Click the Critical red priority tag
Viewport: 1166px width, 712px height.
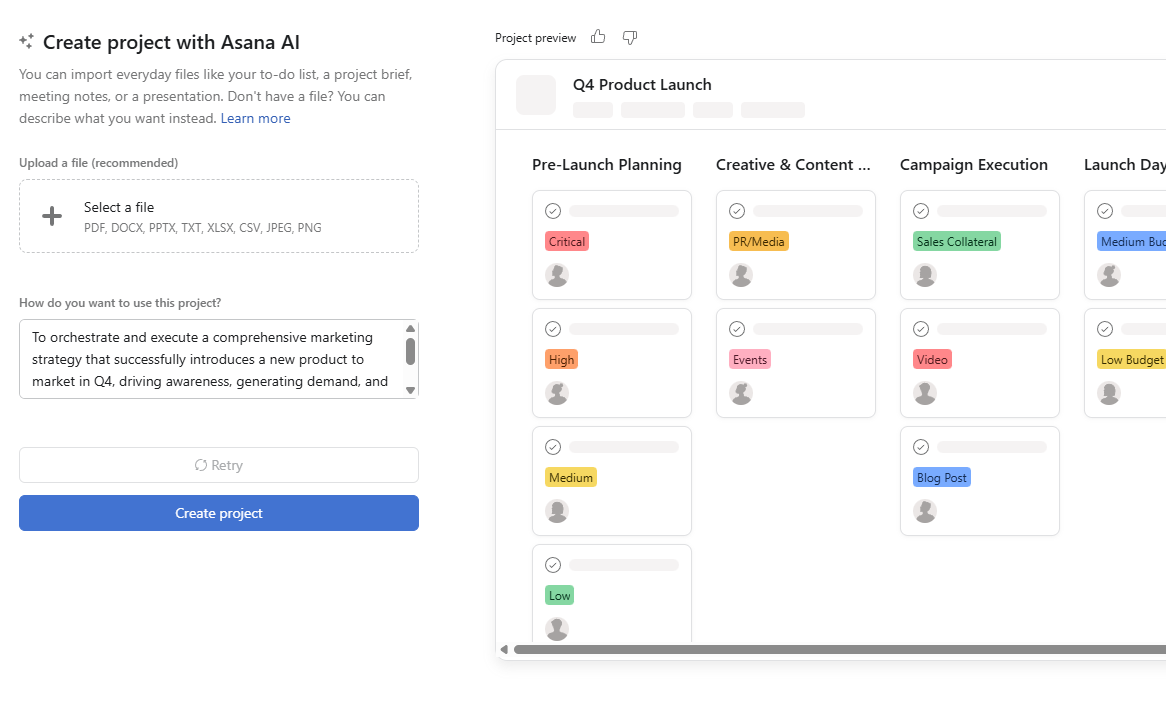pos(566,241)
